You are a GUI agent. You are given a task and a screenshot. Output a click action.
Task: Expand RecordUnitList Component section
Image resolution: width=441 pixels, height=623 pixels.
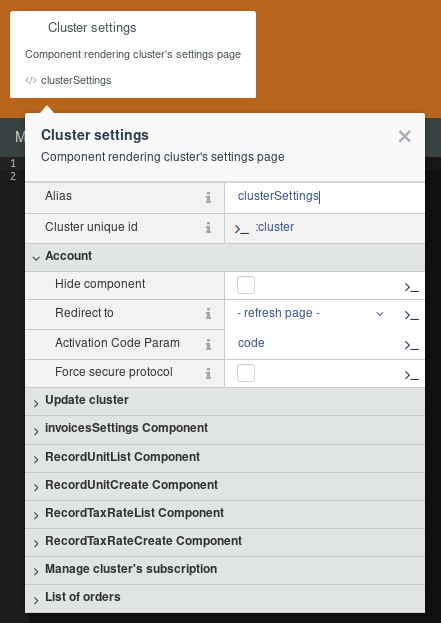[x=225, y=458]
